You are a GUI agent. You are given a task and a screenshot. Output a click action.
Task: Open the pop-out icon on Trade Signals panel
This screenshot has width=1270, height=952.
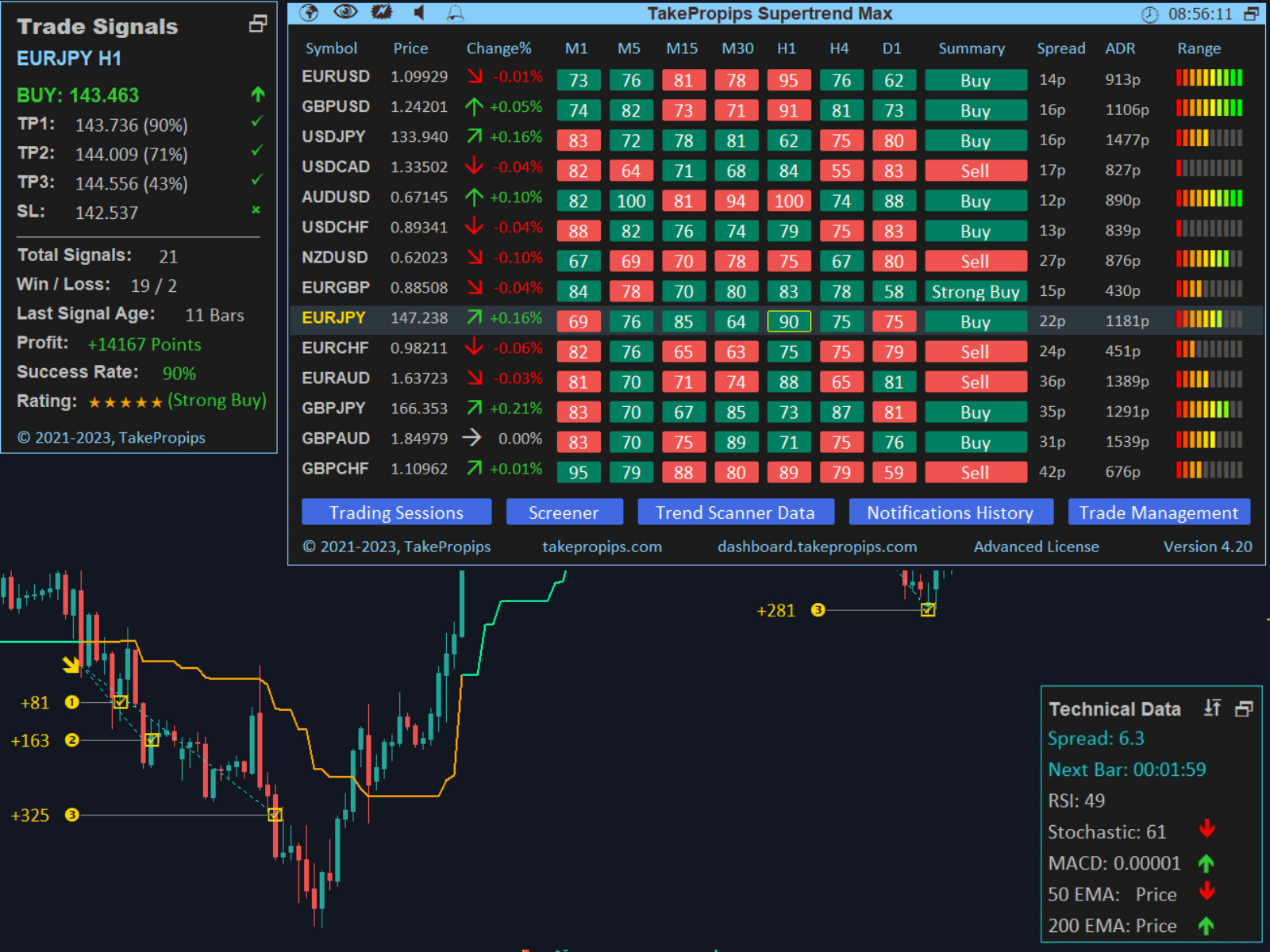[256, 25]
